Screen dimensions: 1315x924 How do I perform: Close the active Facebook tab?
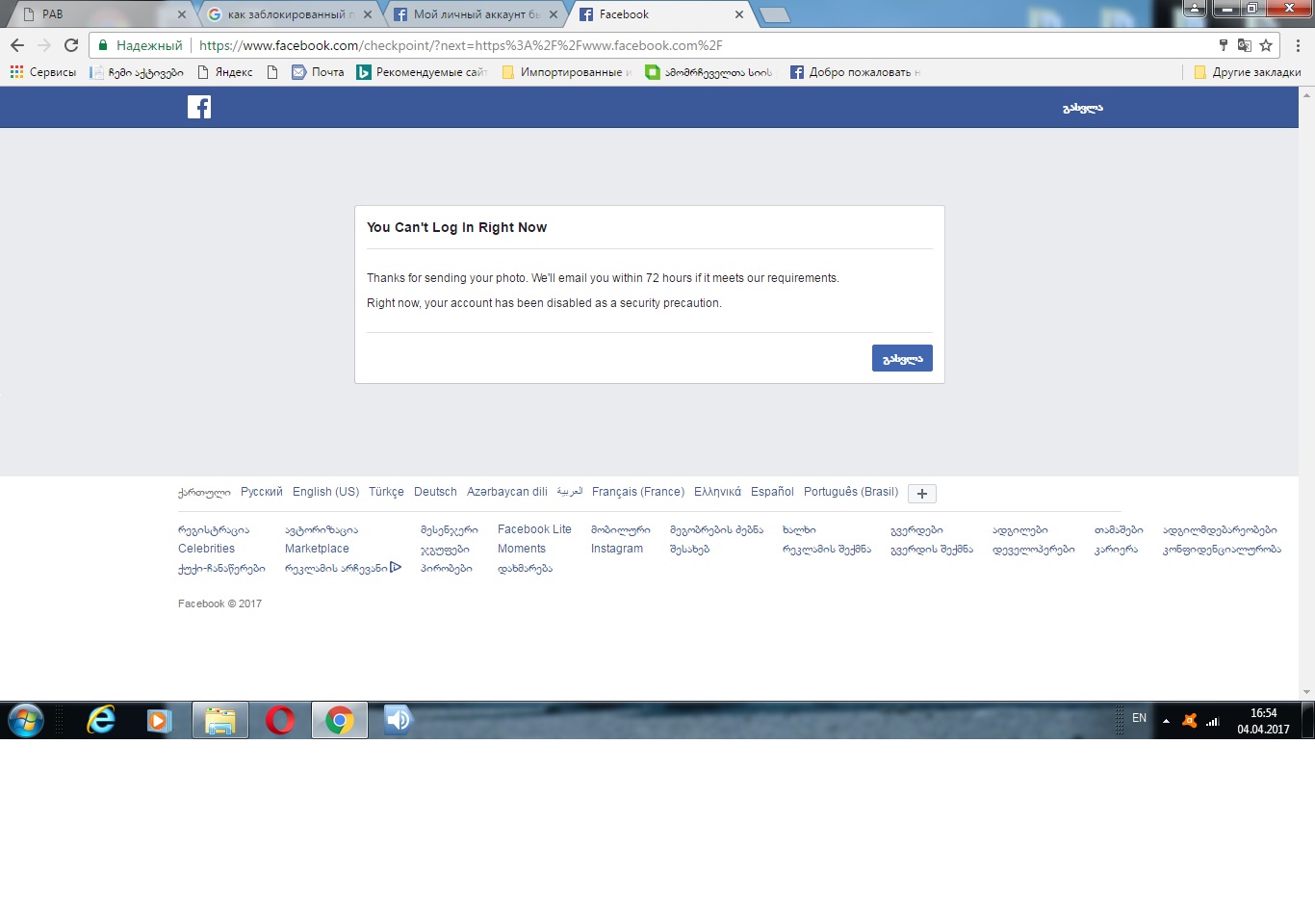click(x=739, y=14)
